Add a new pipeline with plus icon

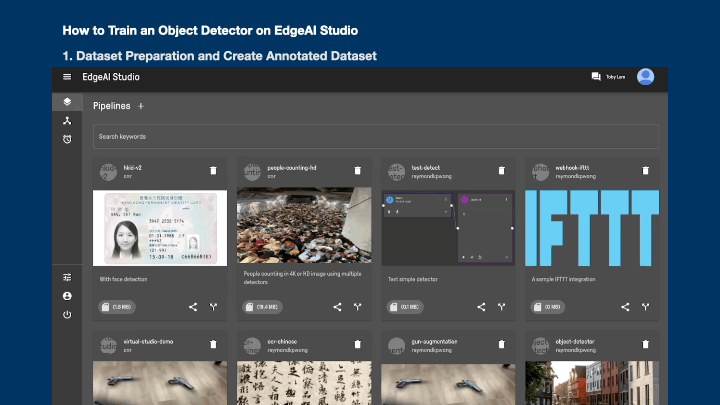click(x=141, y=105)
